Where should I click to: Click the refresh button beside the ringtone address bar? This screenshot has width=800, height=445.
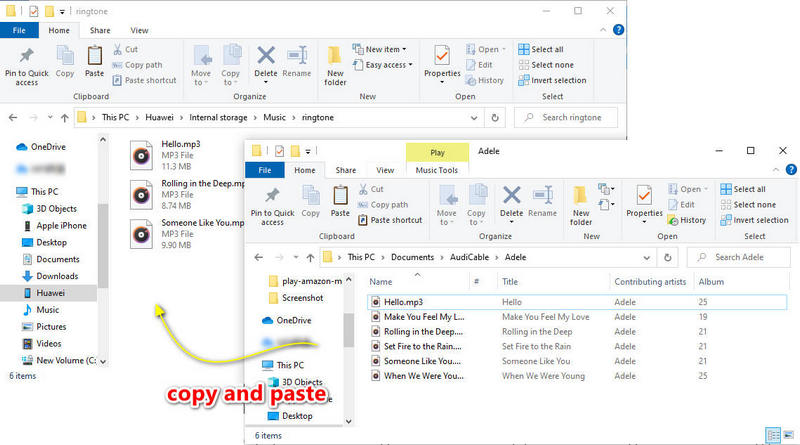point(495,117)
